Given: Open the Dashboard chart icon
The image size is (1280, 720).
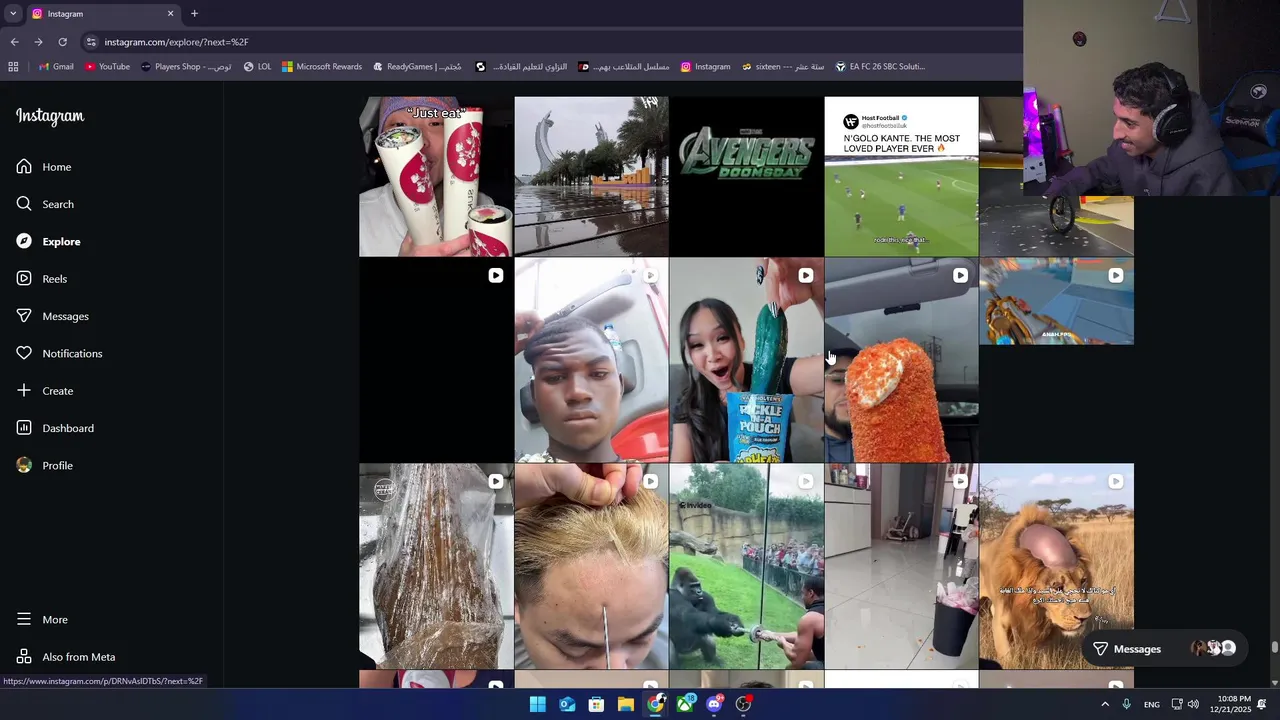Looking at the screenshot, I should [x=24, y=428].
